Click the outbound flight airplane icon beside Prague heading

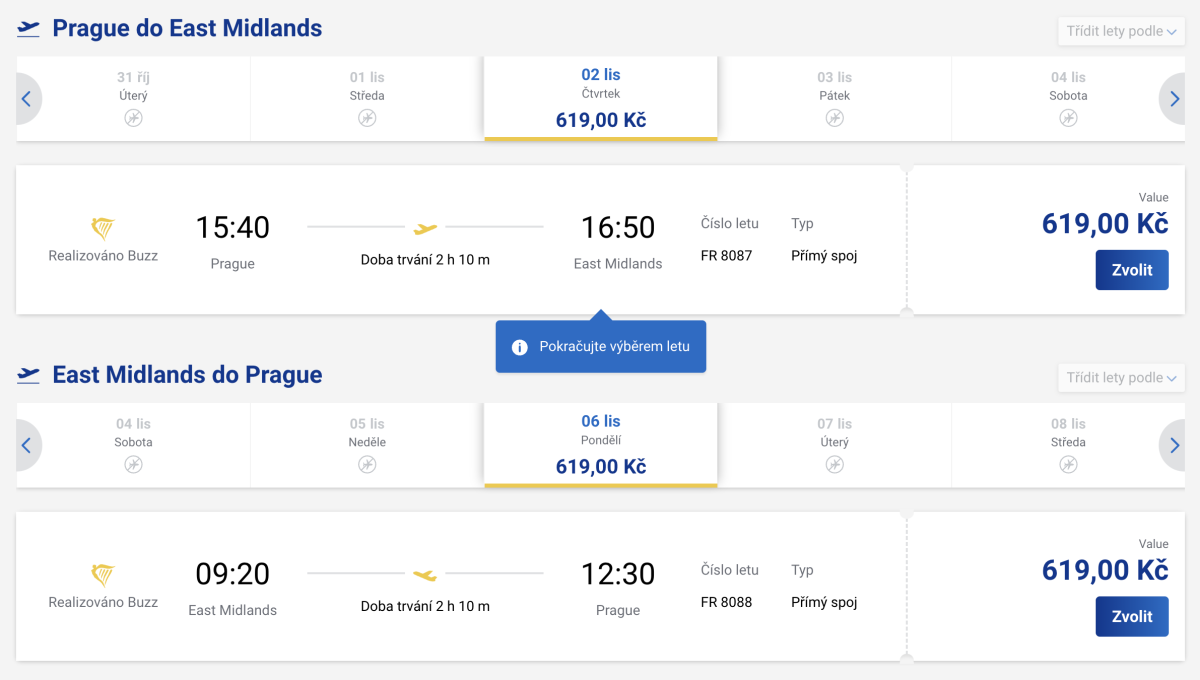[29, 29]
